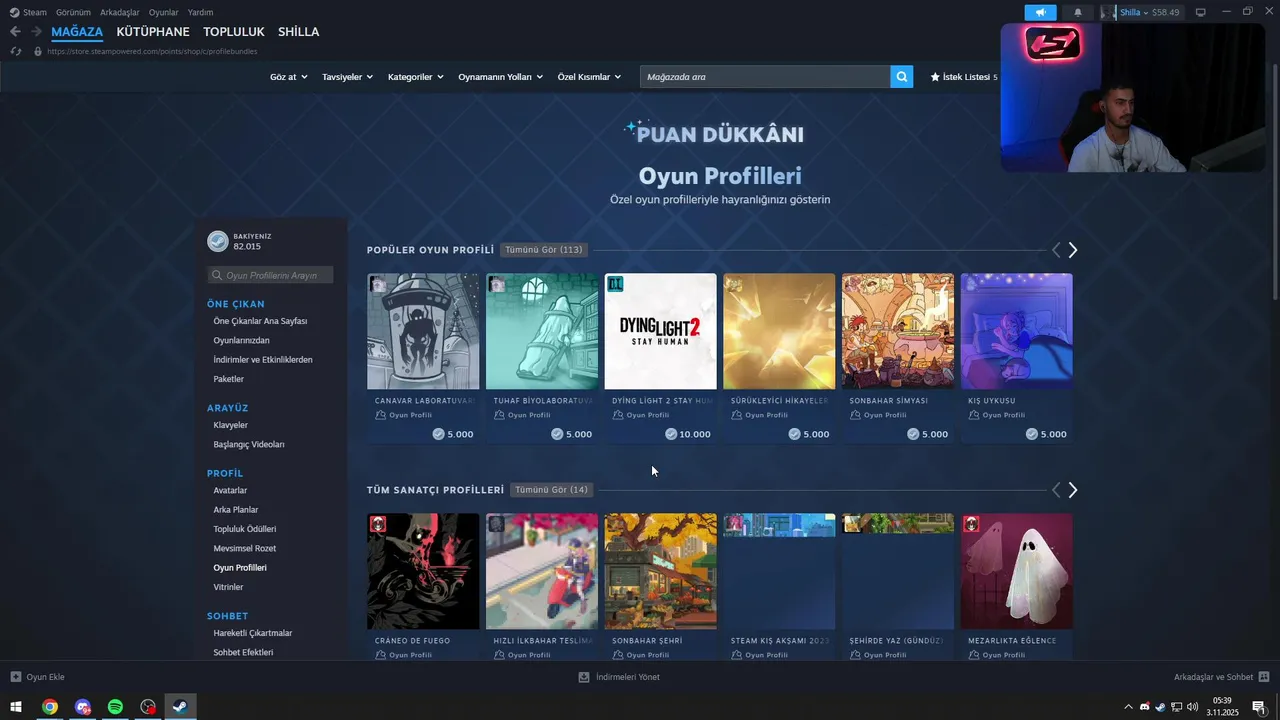Switch to the TOPLULUK tab
This screenshot has width=1280, height=720.
tap(234, 32)
